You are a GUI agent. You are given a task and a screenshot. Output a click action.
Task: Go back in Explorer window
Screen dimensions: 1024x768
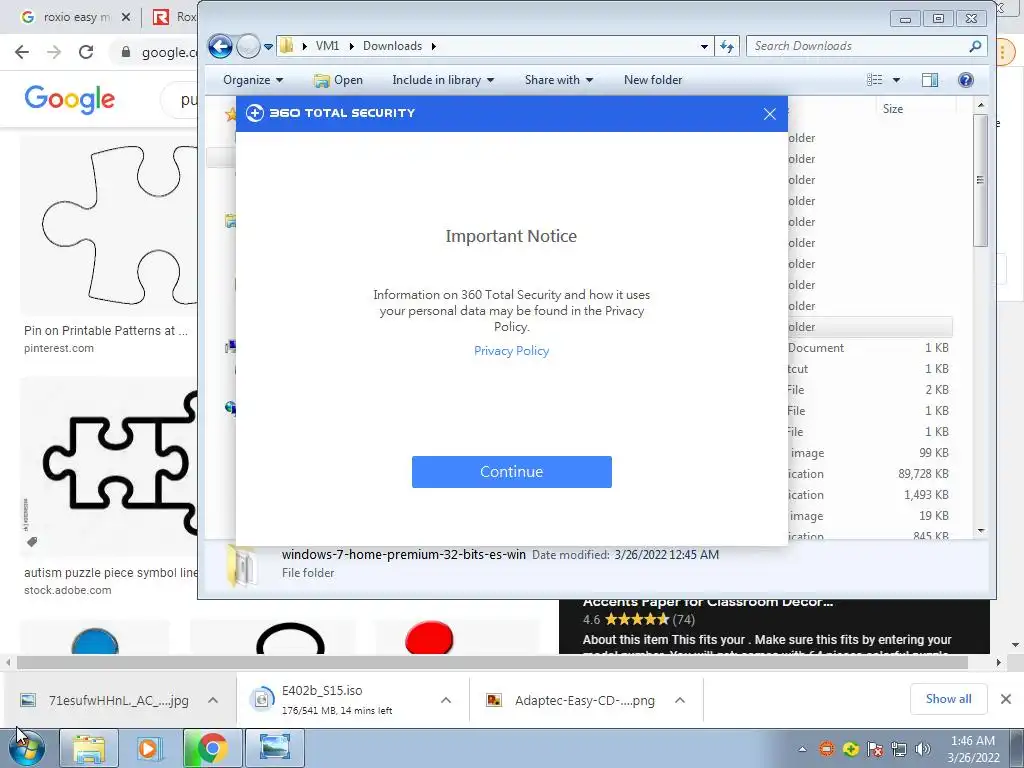220,46
